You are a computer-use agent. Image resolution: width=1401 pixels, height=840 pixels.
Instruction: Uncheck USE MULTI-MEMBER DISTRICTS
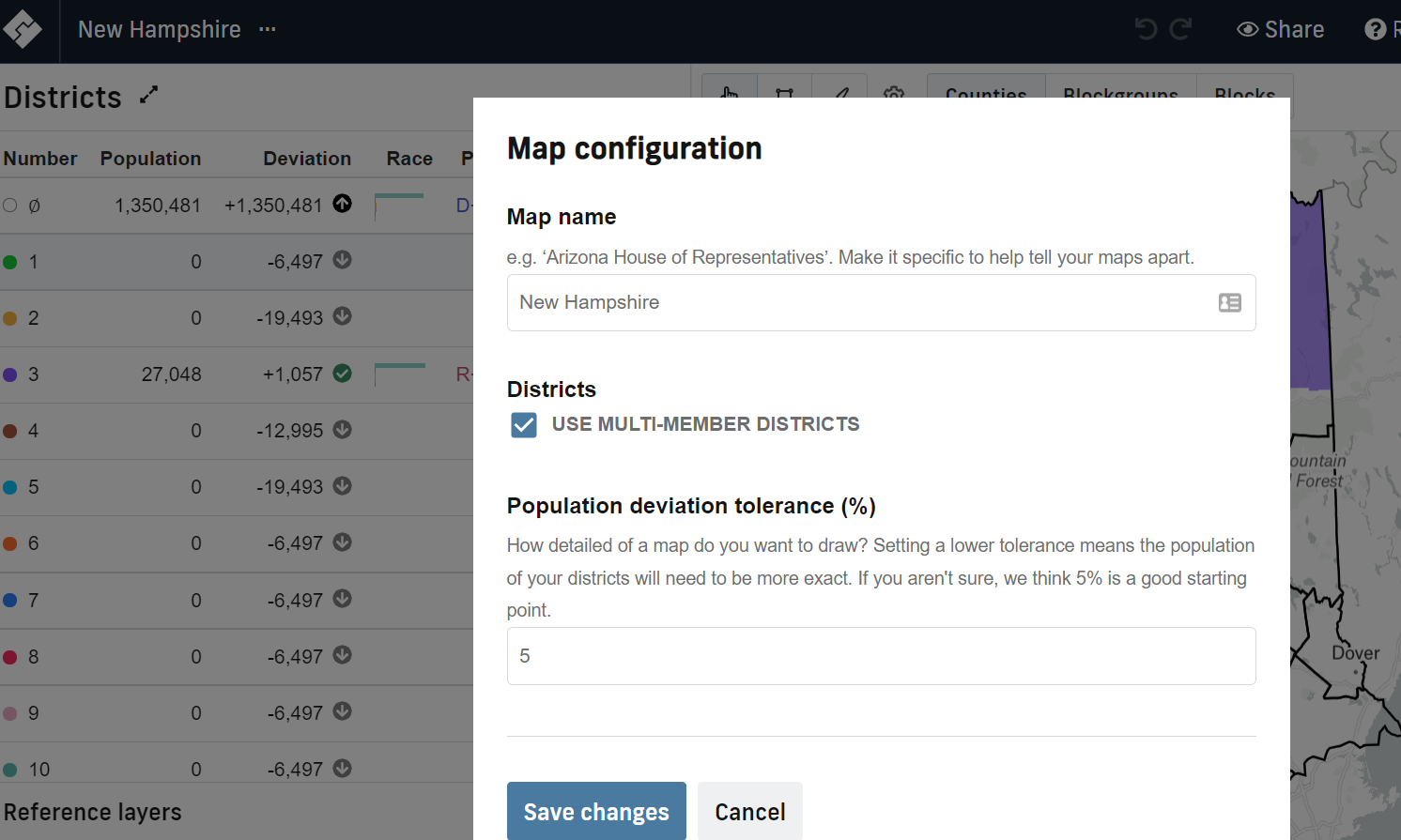pos(523,424)
